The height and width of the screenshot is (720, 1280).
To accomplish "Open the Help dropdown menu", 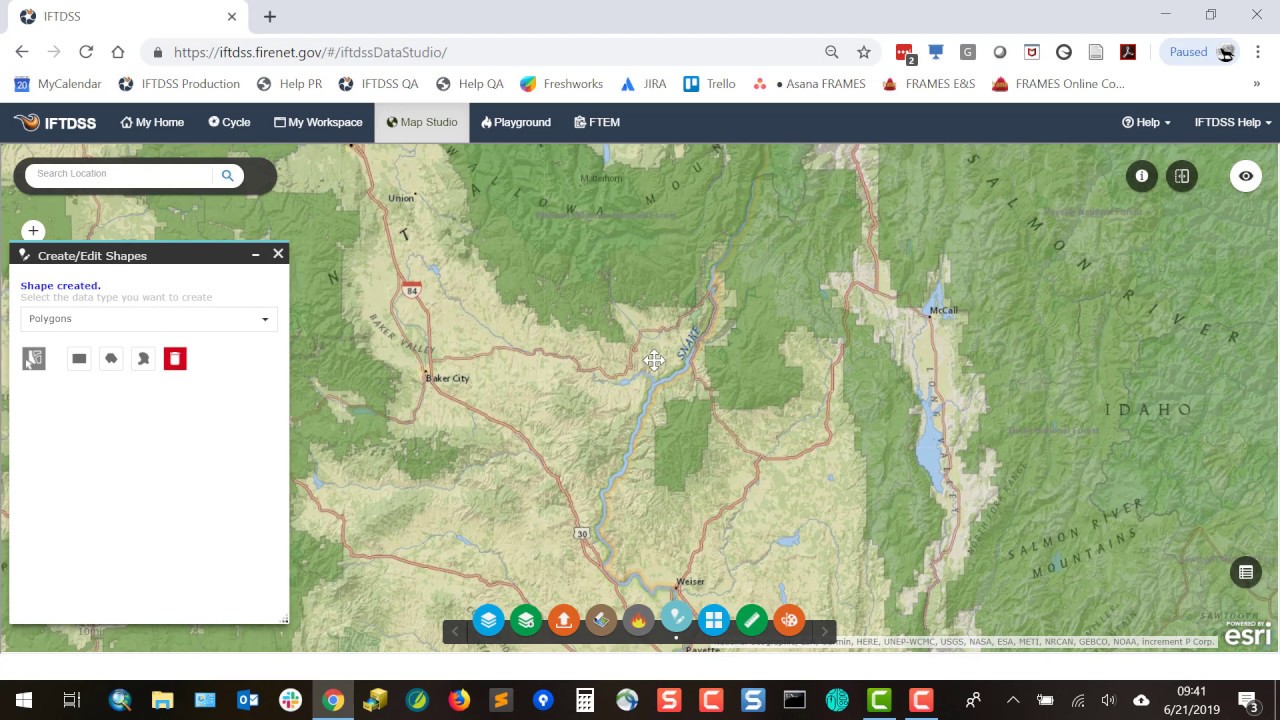I will coord(1146,122).
